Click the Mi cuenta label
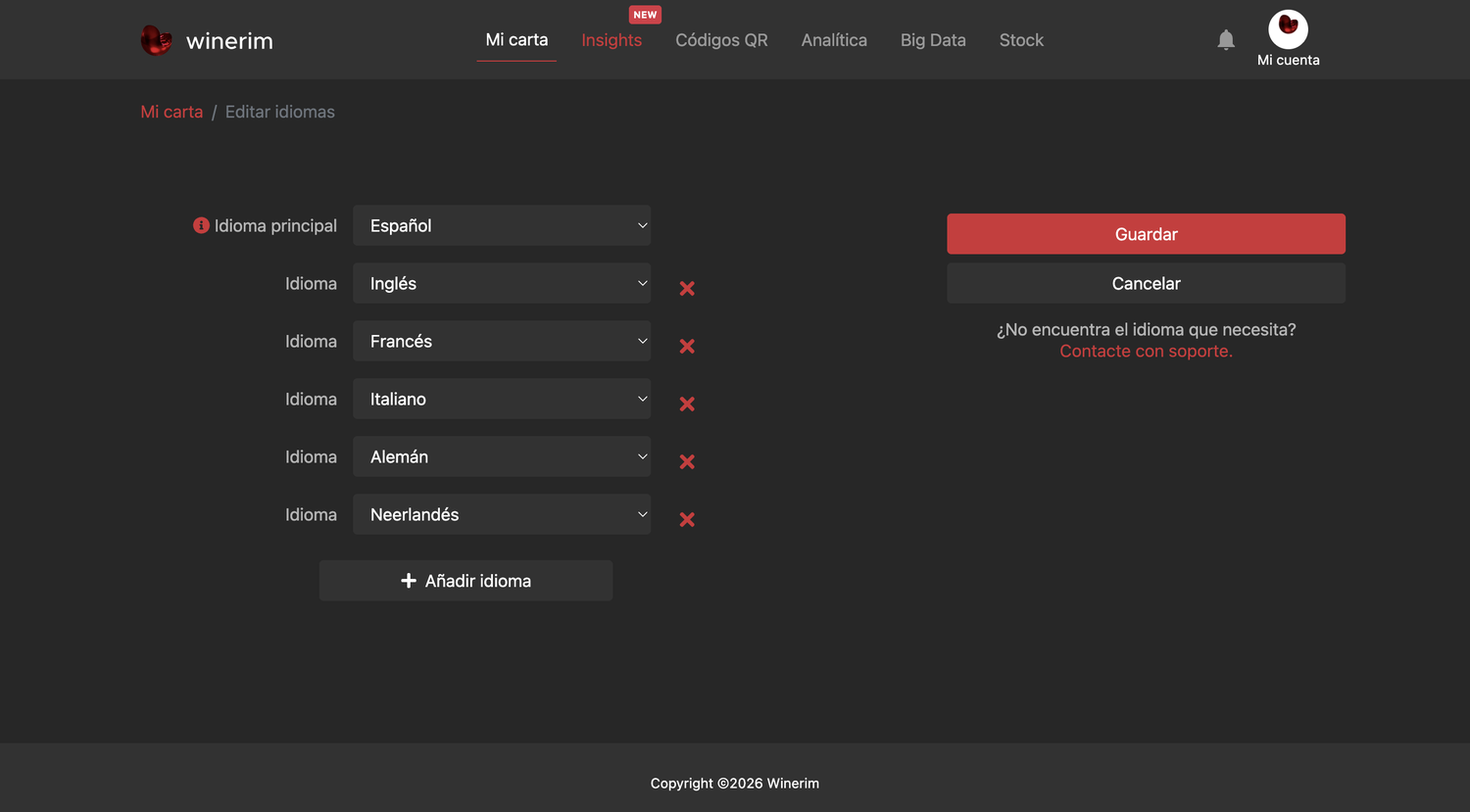This screenshot has height=812, width=1470. [1288, 60]
